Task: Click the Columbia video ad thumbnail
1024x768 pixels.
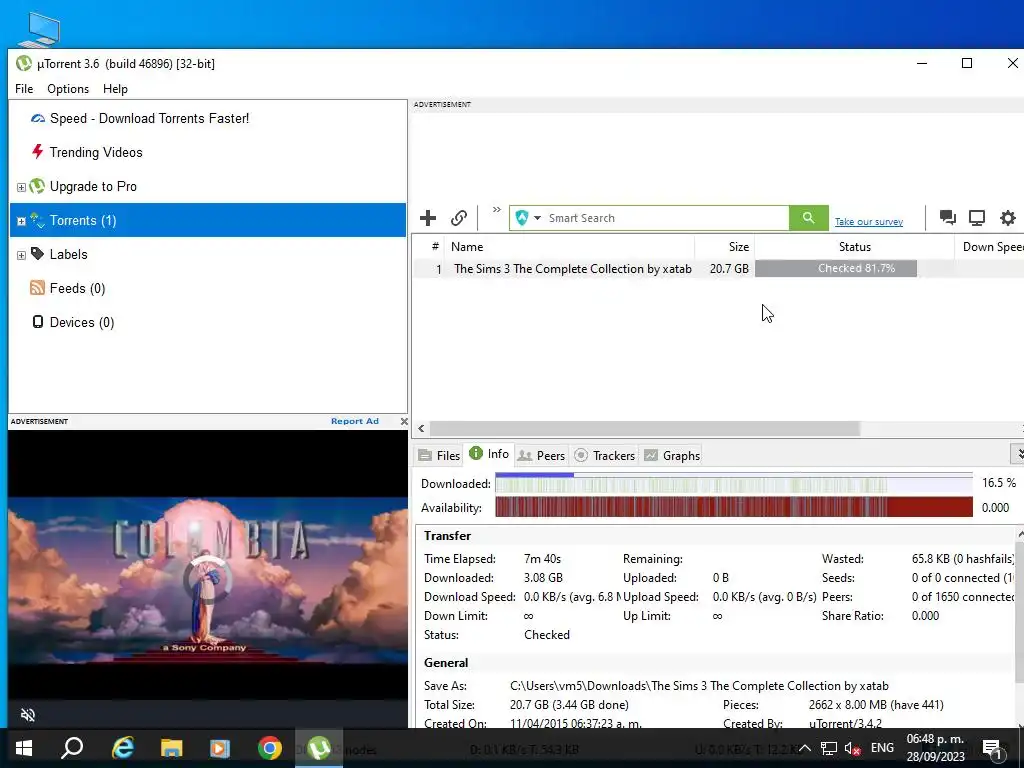Action: tap(208, 579)
